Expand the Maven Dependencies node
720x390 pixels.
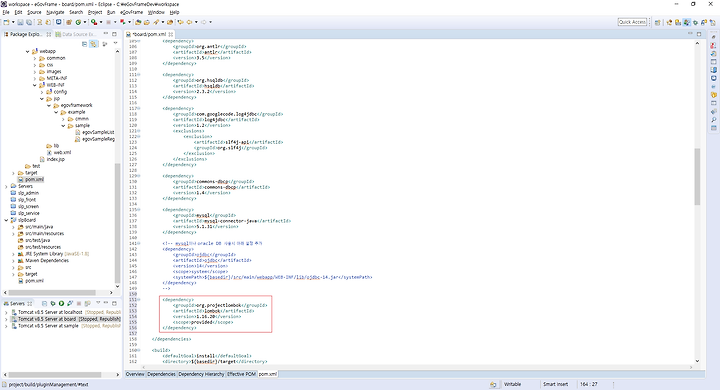(x=13, y=260)
